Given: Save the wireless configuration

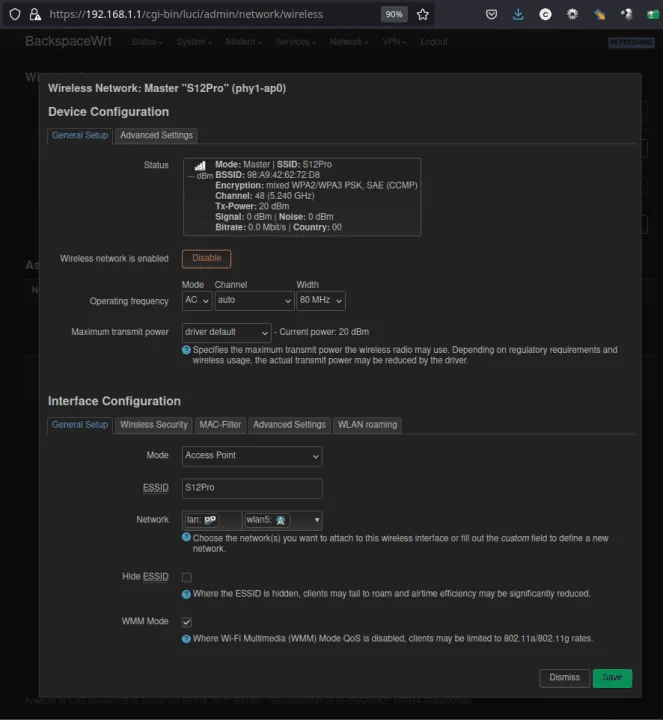Looking at the screenshot, I should tap(612, 678).
